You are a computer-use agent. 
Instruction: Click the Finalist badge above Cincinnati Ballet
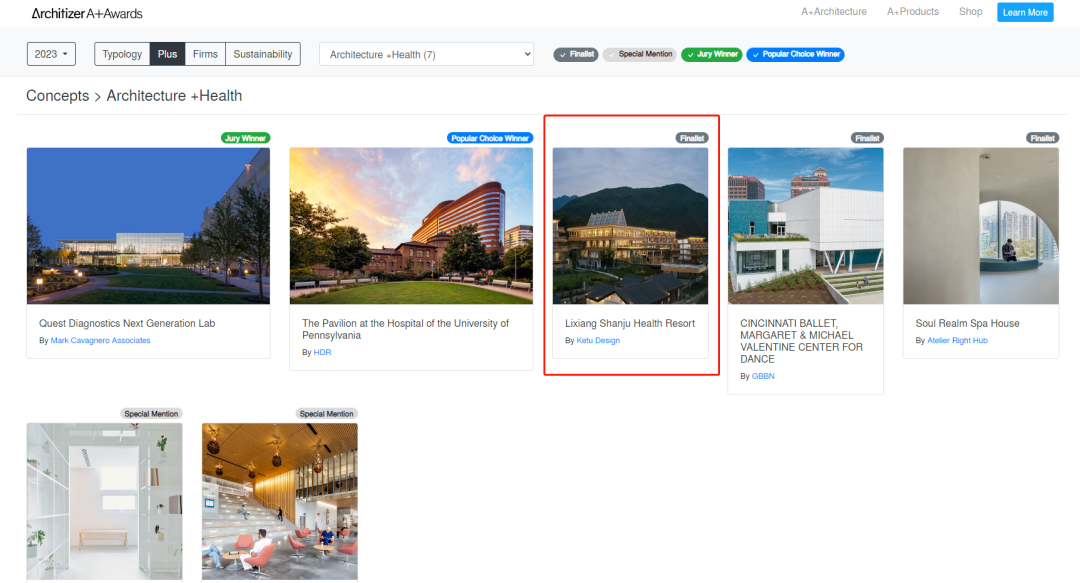click(867, 139)
